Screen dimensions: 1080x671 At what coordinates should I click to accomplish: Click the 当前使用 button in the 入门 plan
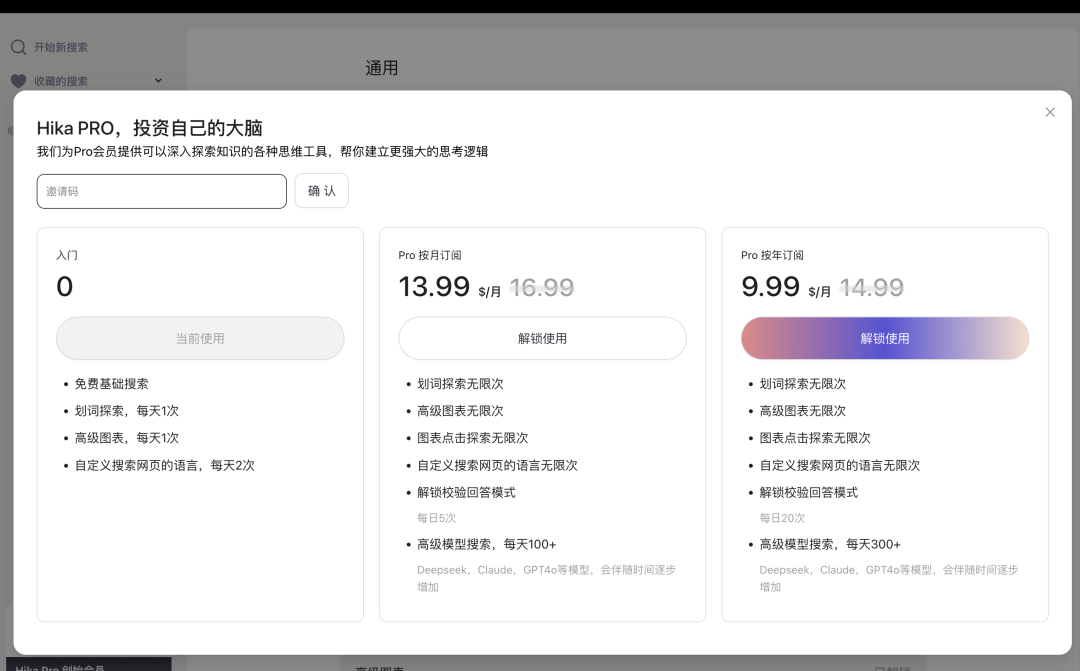click(x=200, y=338)
